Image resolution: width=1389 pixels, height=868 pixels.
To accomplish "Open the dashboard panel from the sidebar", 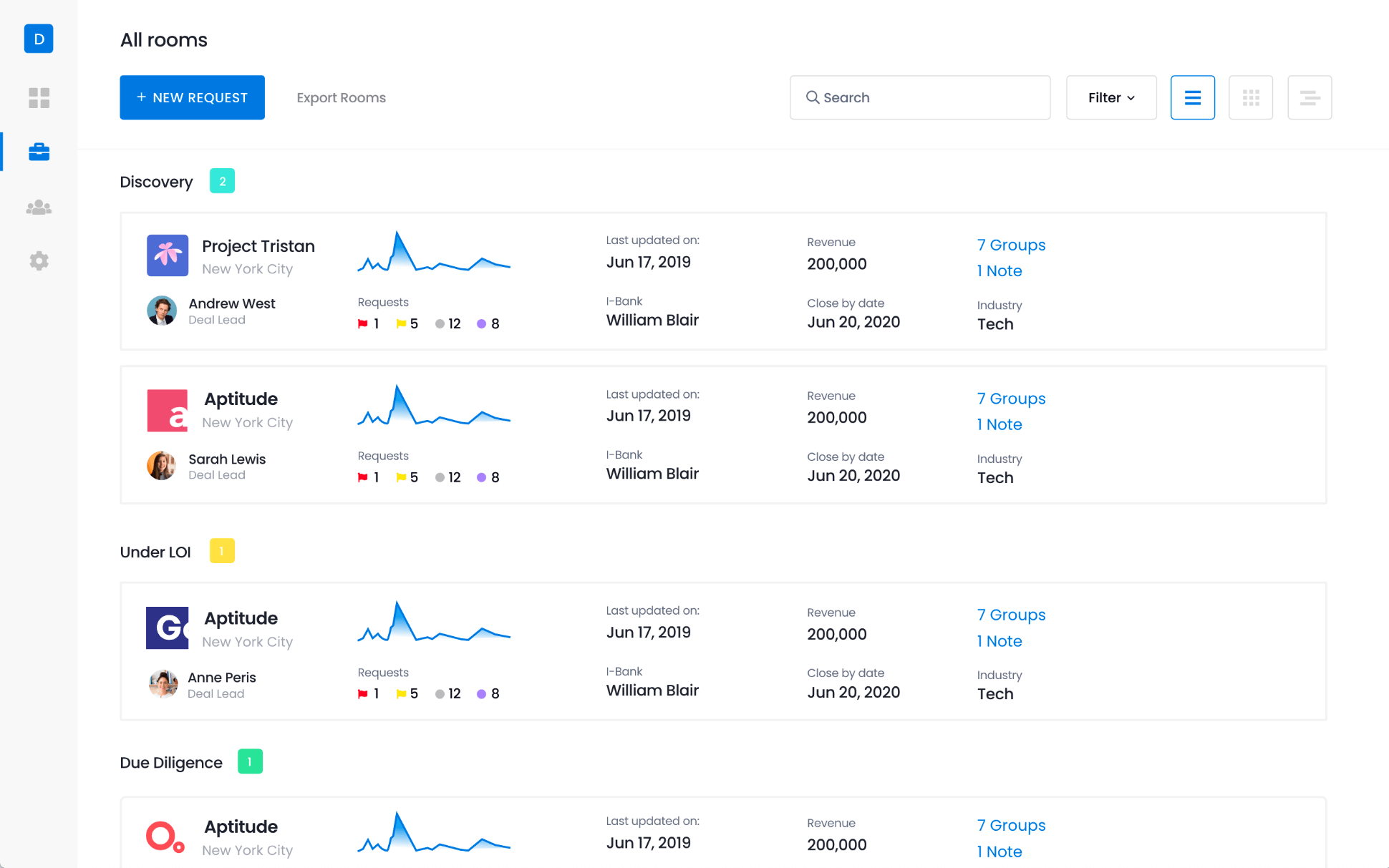I will (x=39, y=98).
